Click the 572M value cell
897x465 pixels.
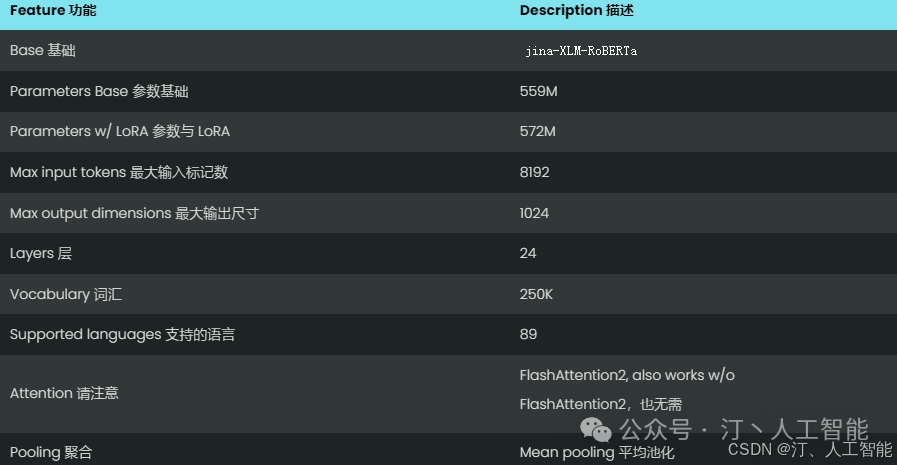coord(537,131)
